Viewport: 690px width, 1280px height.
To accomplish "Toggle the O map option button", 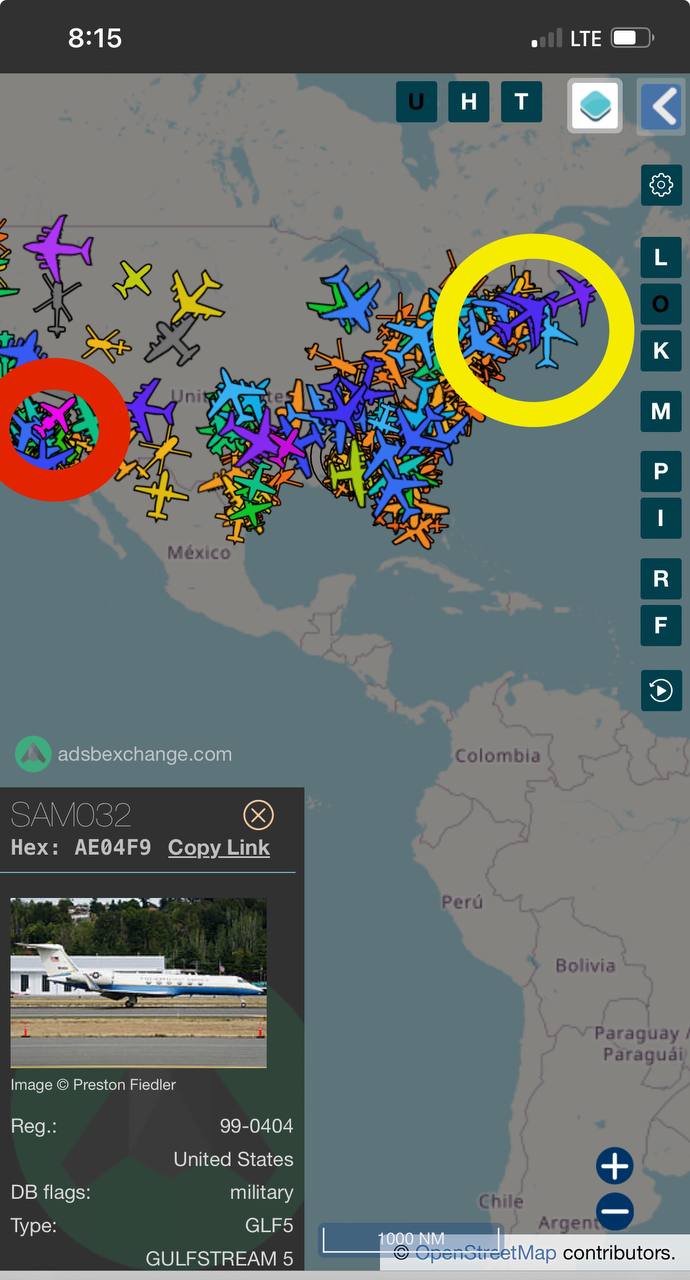I will pyautogui.click(x=661, y=304).
